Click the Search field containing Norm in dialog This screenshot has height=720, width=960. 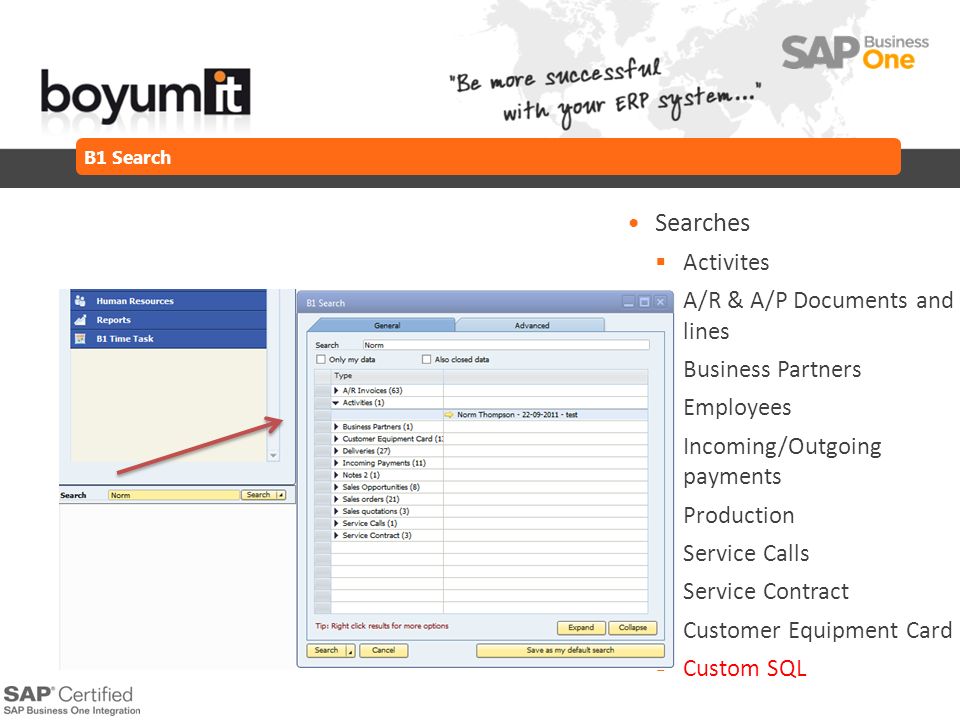[506, 345]
